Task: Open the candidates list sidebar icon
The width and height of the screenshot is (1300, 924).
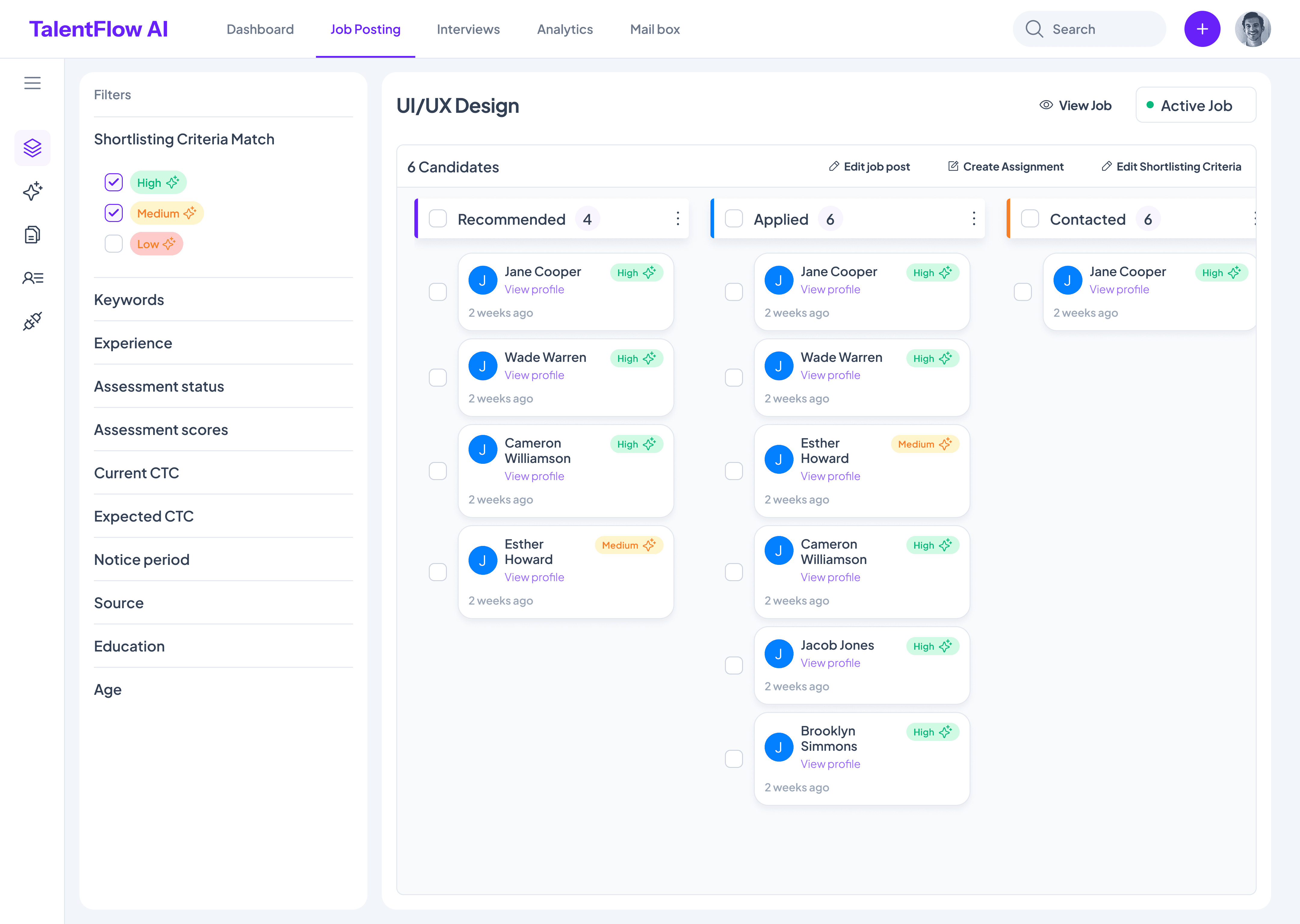Action: pos(32,278)
